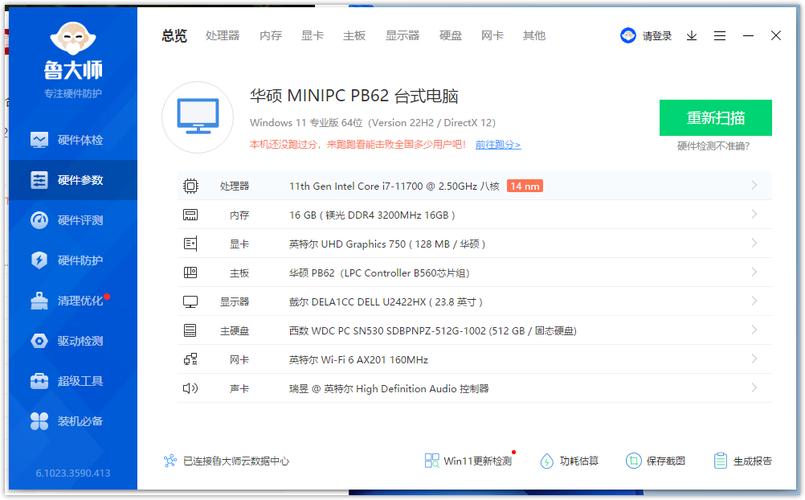The width and height of the screenshot is (805, 500).
Task: Click the 请登录 login text
Action: click(x=657, y=35)
